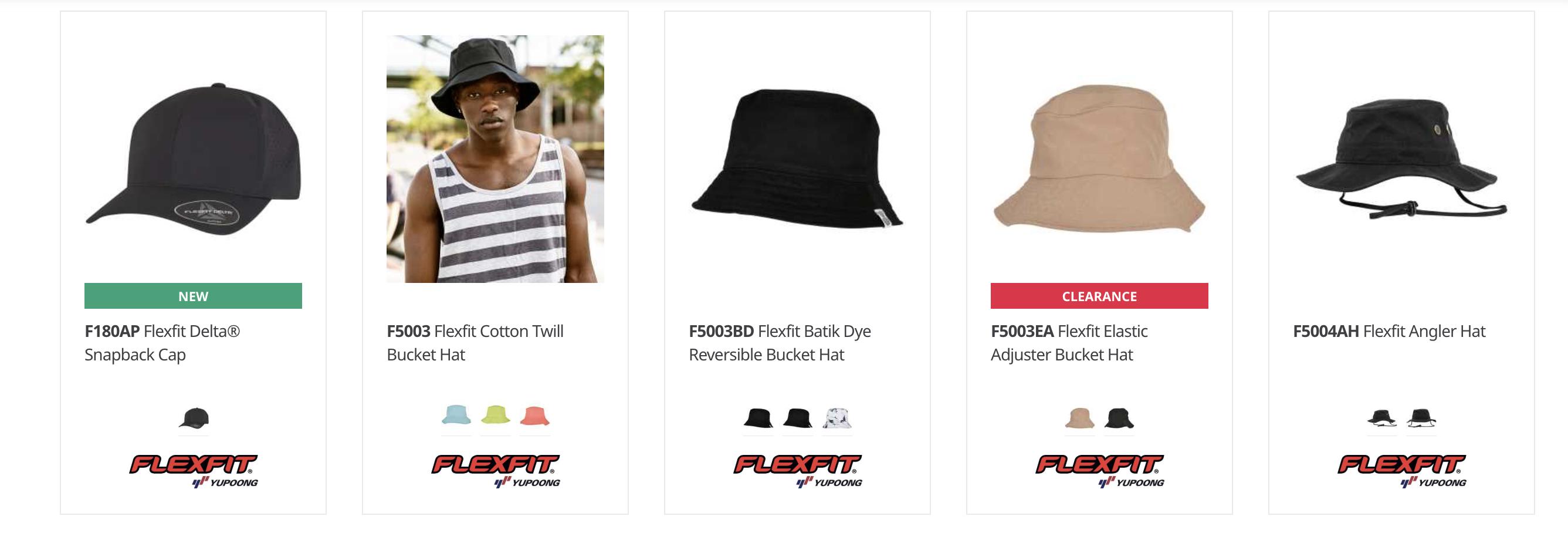Select the black Delta snapback cap swatch
This screenshot has width=1568, height=533.
click(x=194, y=418)
